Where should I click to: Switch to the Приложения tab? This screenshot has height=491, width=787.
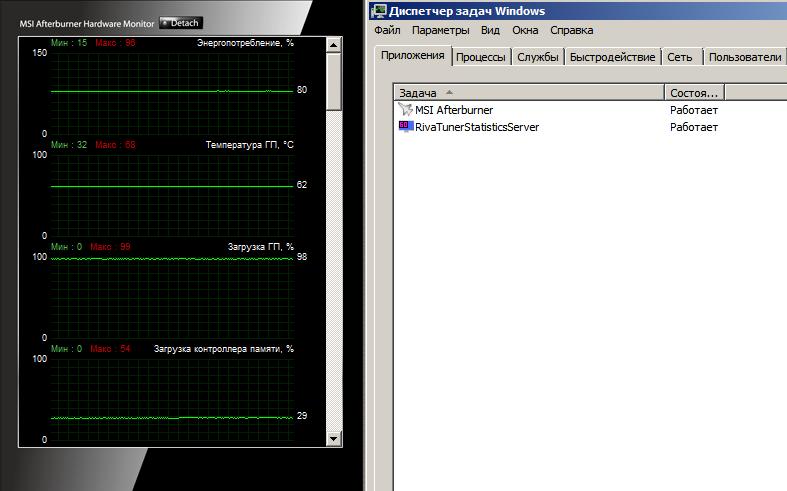click(x=413, y=56)
